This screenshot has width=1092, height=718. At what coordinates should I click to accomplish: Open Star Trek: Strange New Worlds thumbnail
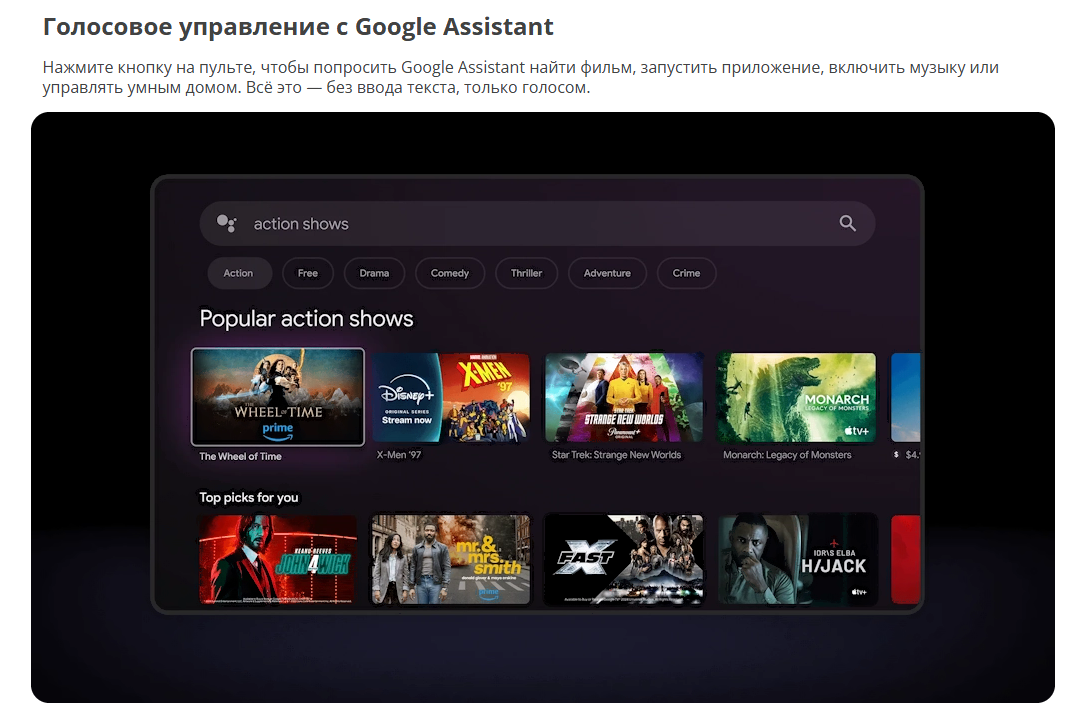[x=624, y=397]
